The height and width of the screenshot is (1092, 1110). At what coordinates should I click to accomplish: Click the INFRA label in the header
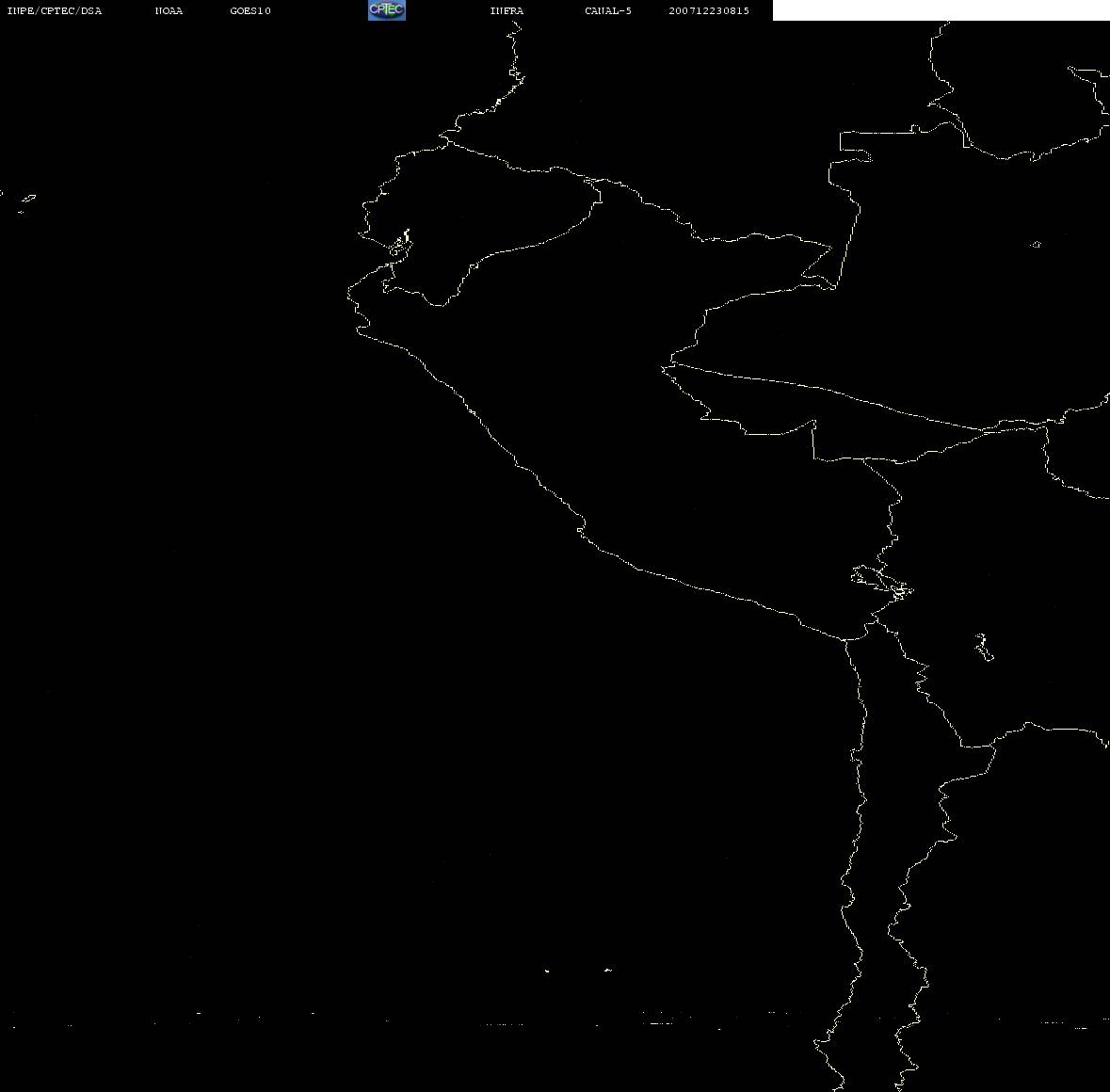click(507, 11)
